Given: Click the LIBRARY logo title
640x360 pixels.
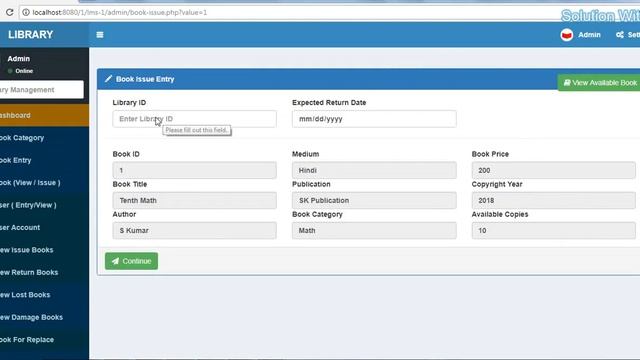Looking at the screenshot, I should pyautogui.click(x=31, y=35).
